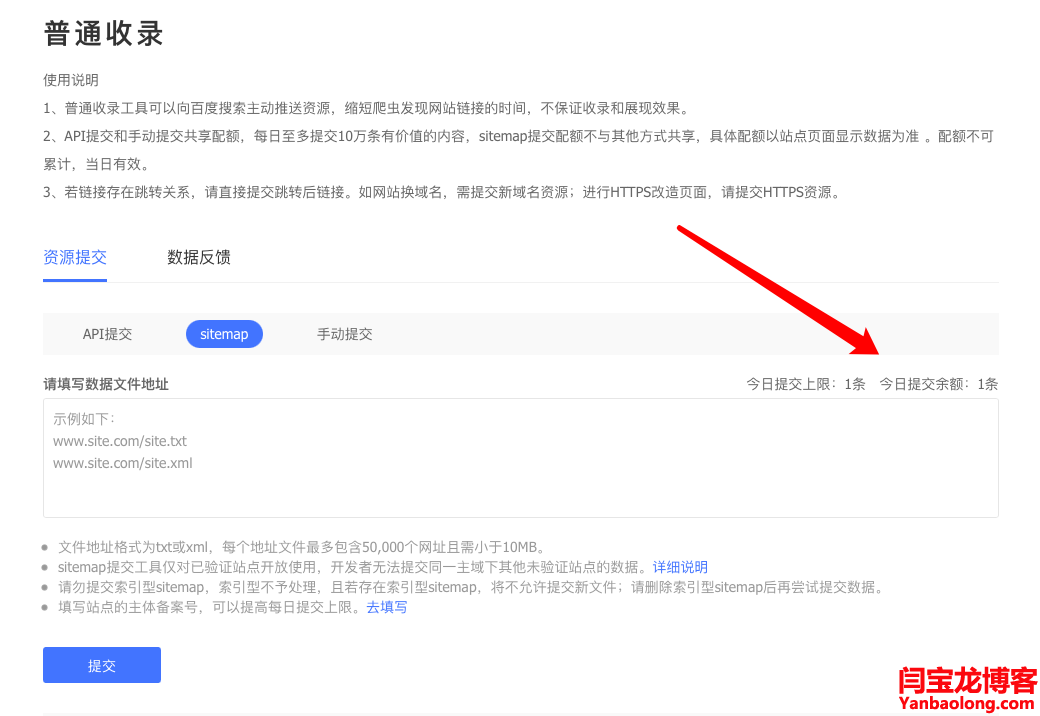Viewport: 1040px width, 716px height.
Task: Click the first usage note about txt or xml format
Action: (x=300, y=547)
